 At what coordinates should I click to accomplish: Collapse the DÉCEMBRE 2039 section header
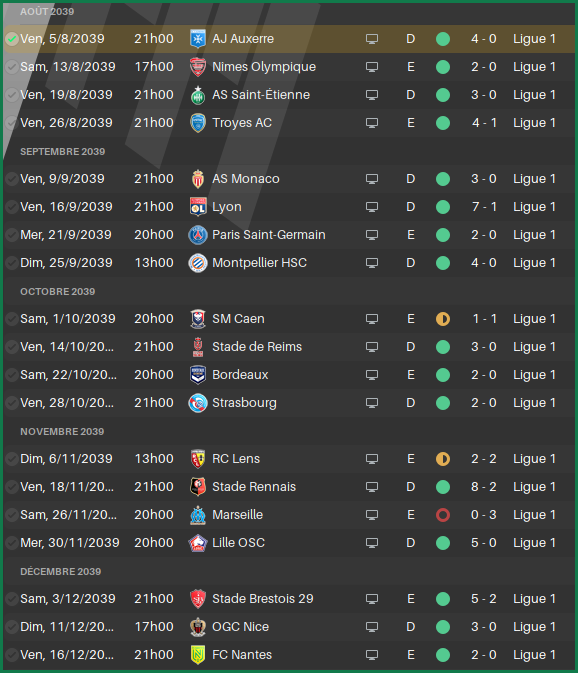pyautogui.click(x=61, y=571)
